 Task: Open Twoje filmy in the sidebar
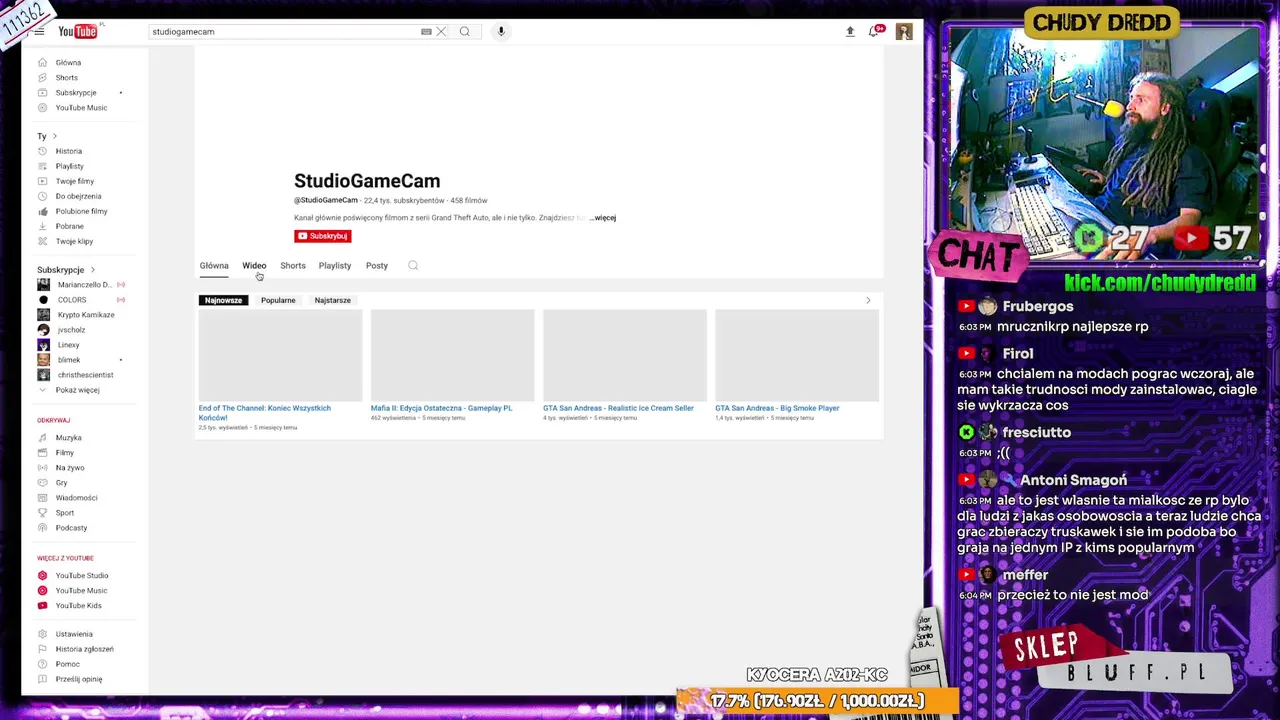[75, 182]
